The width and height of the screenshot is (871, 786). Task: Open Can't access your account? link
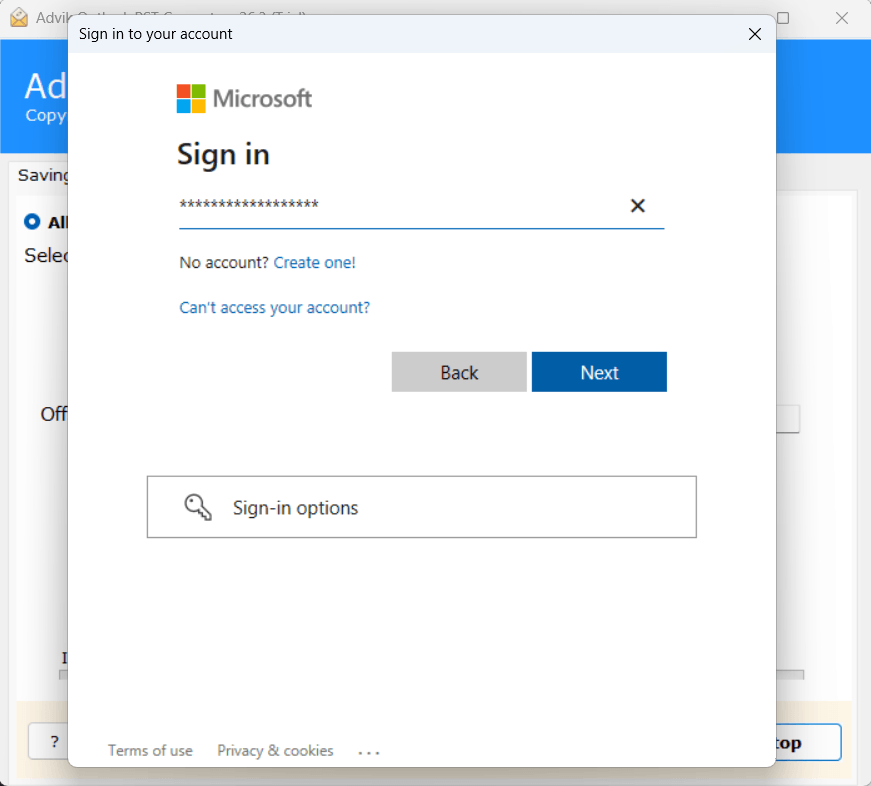pos(274,307)
